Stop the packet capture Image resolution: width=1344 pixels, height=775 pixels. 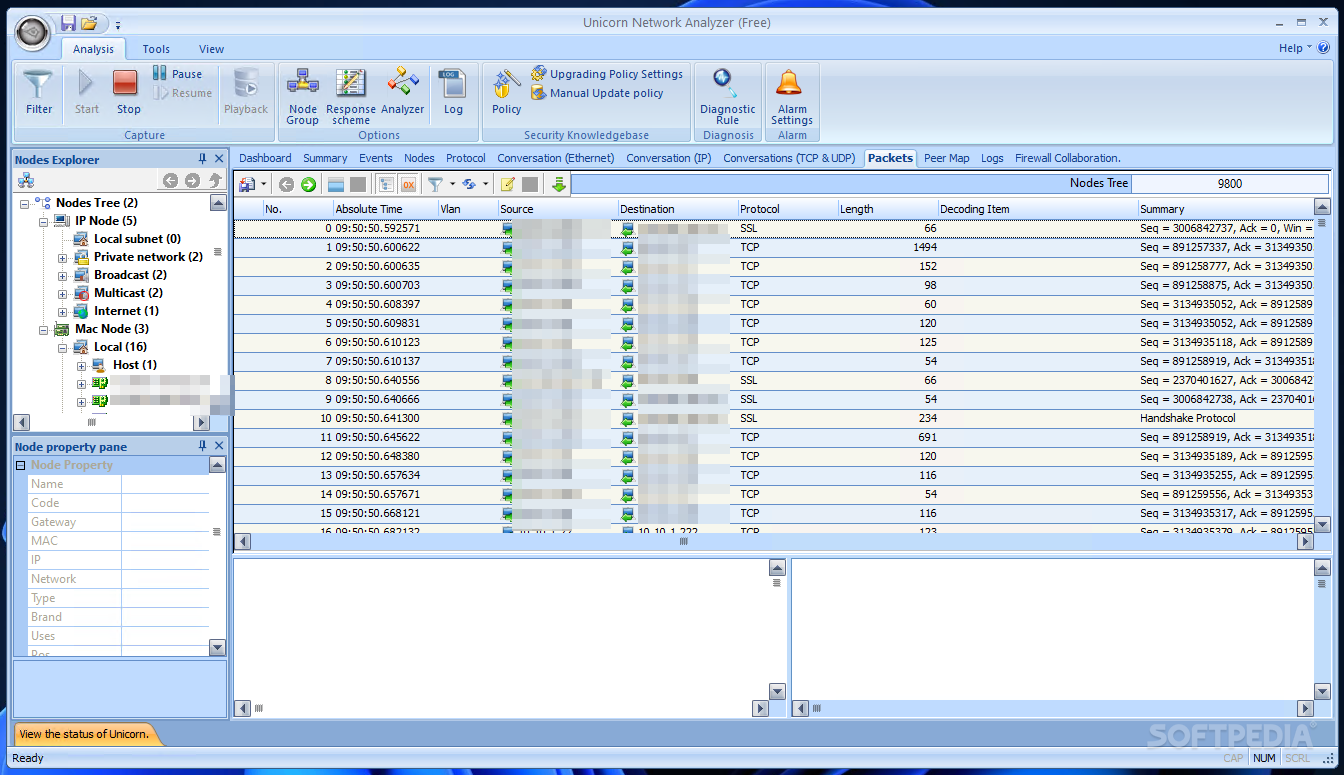[x=128, y=92]
